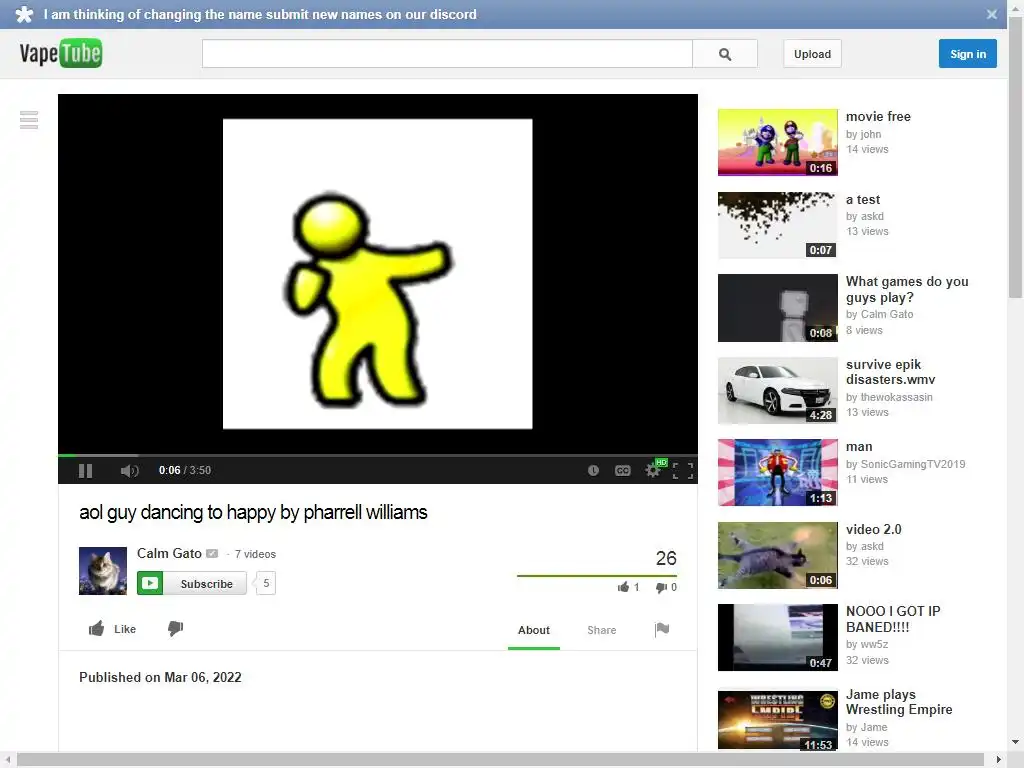Click the video title text
Screen dimensions: 1024x768
click(253, 512)
